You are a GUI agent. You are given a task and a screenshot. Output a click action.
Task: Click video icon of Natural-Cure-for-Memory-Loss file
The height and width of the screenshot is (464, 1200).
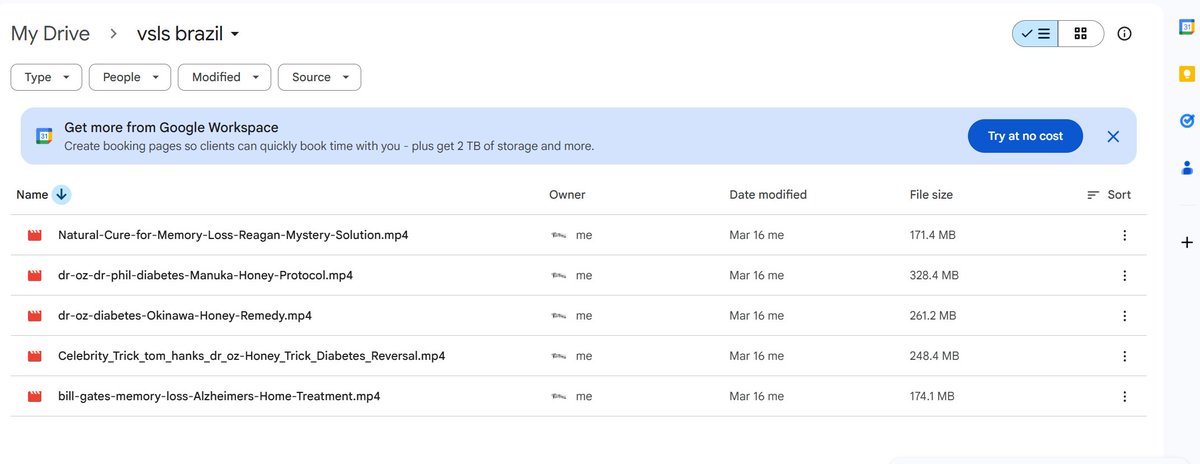[x=35, y=235]
